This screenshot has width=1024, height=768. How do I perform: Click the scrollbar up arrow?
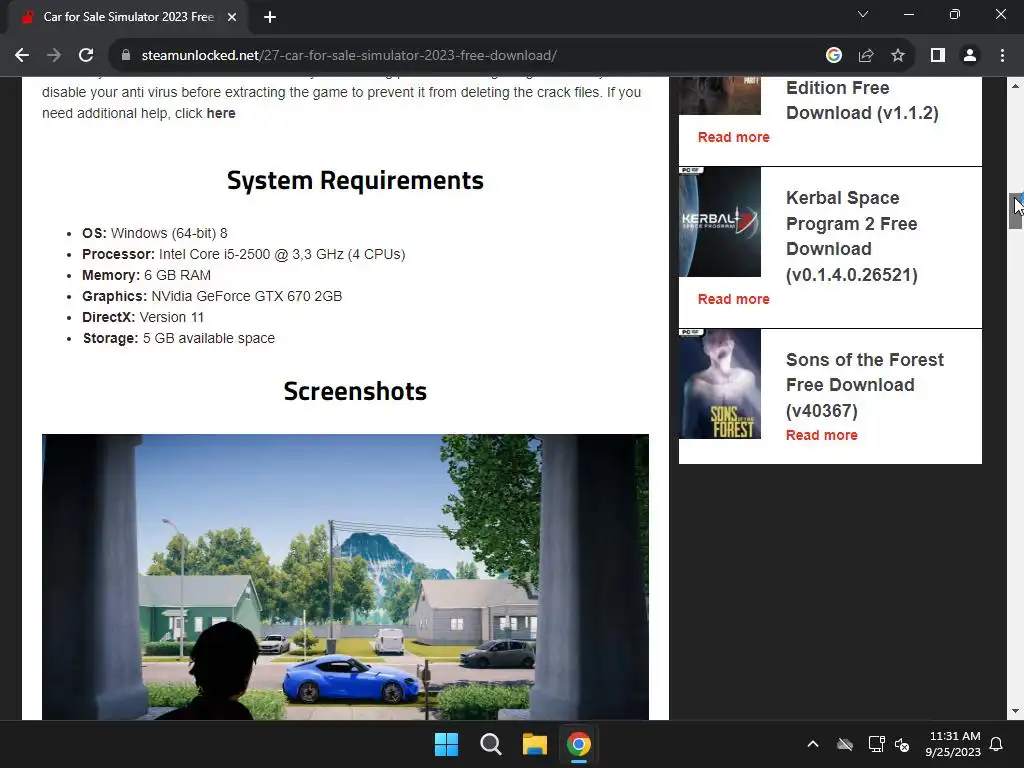coord(1015,86)
